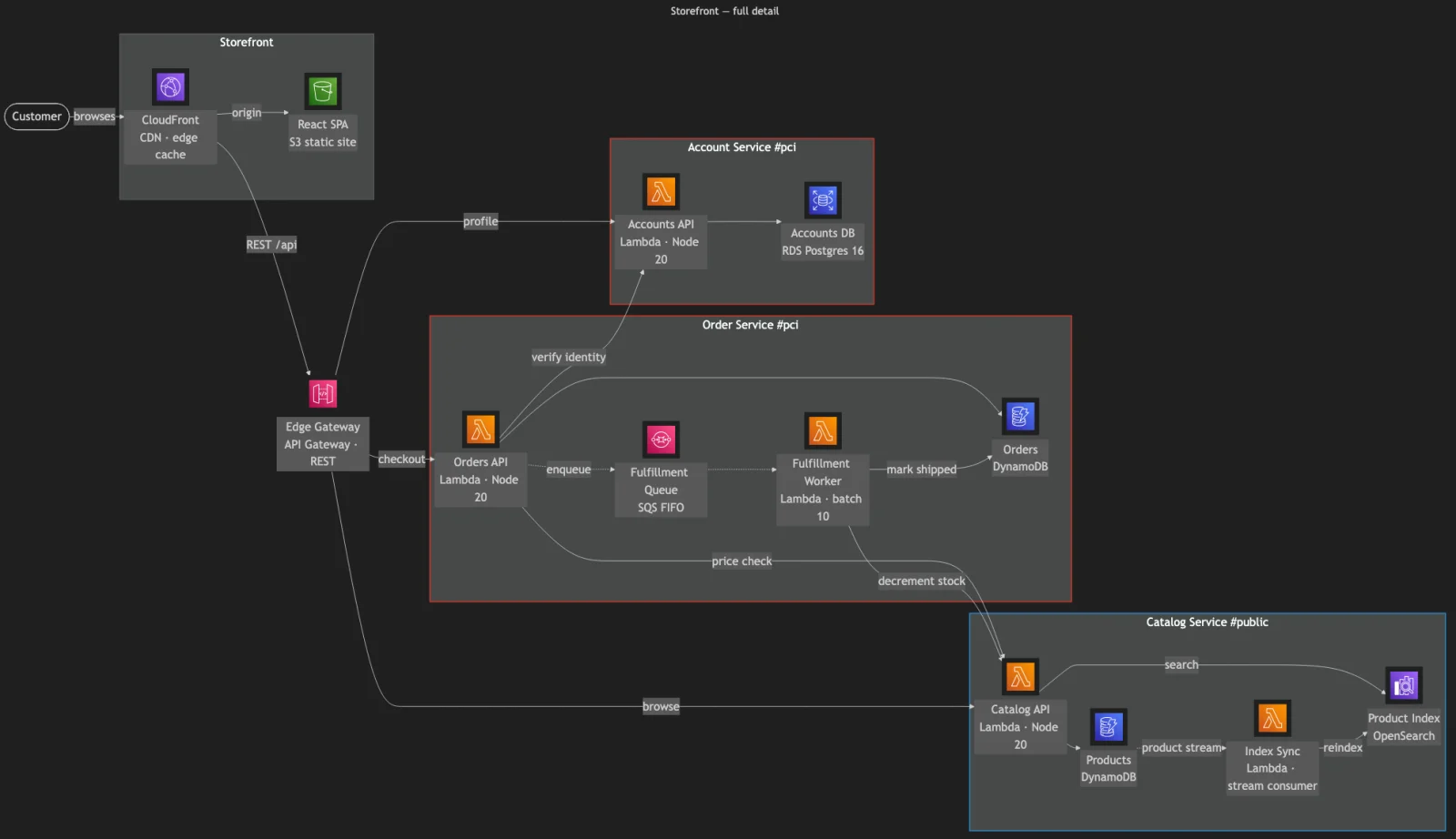The height and width of the screenshot is (839, 1456).
Task: Click the Index Sync Lambda icon
Action: pyautogui.click(x=1272, y=718)
